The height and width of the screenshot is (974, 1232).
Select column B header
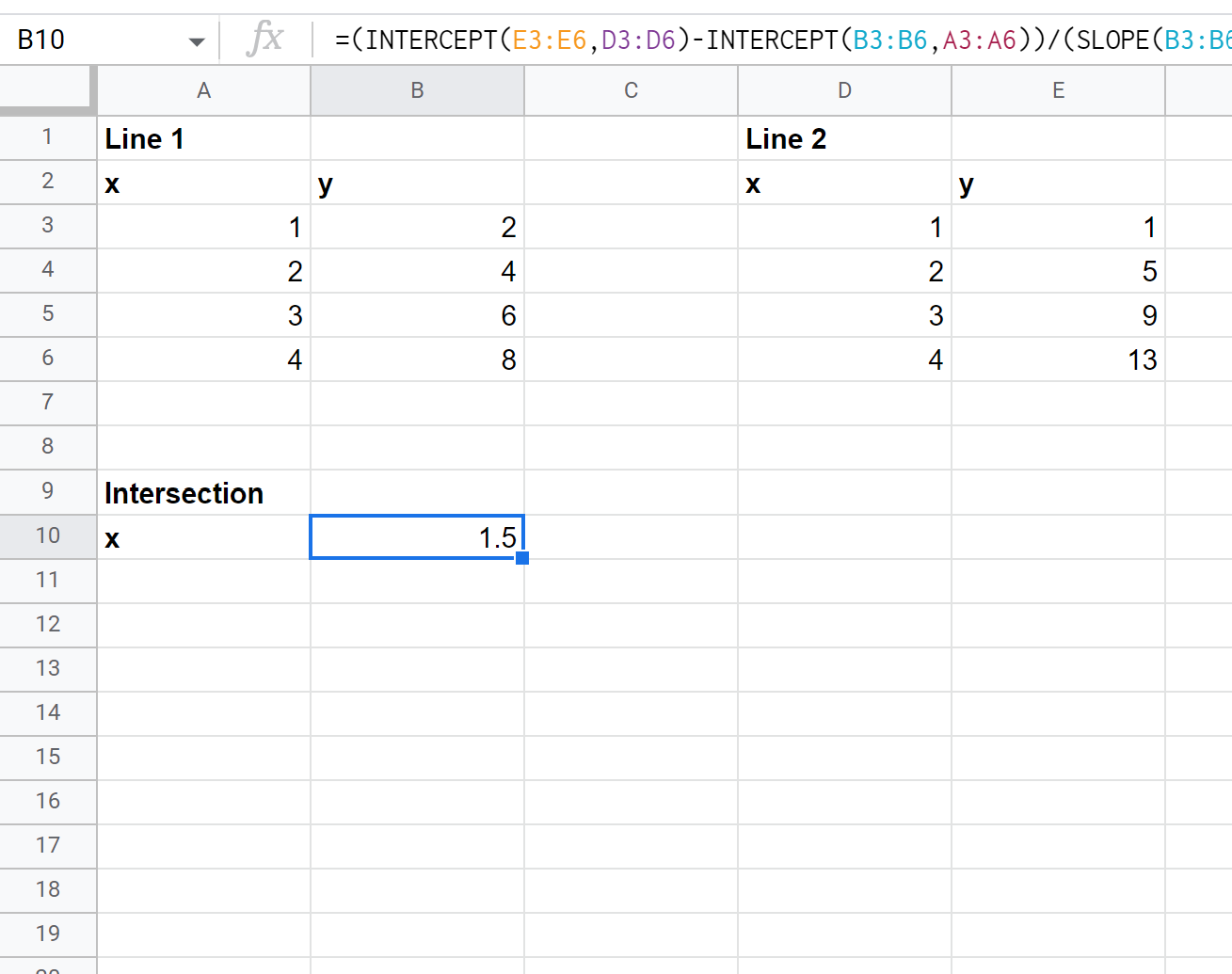tap(417, 90)
